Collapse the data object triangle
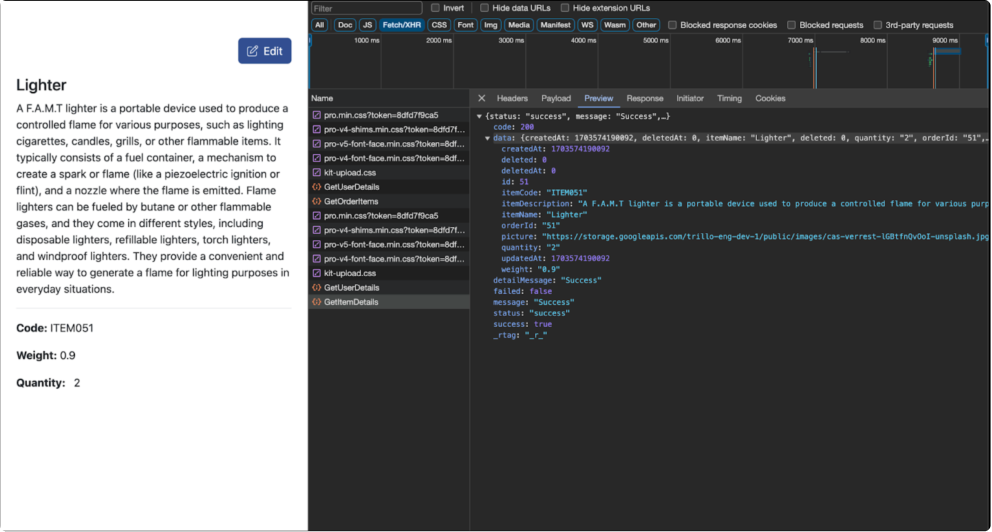The height and width of the screenshot is (532, 992). 487,138
